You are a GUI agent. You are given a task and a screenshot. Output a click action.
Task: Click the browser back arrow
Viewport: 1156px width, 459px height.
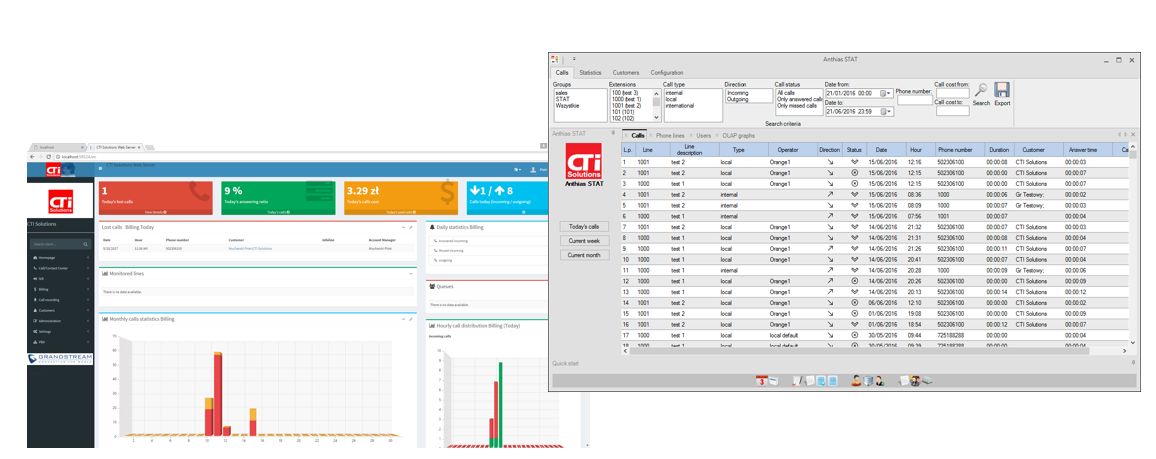tap(32, 157)
